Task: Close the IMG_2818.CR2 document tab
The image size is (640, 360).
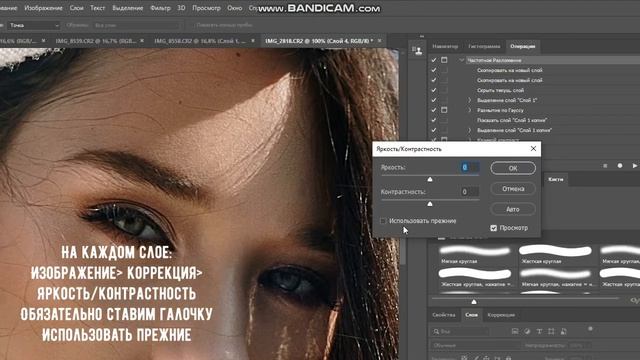Action: point(380,41)
